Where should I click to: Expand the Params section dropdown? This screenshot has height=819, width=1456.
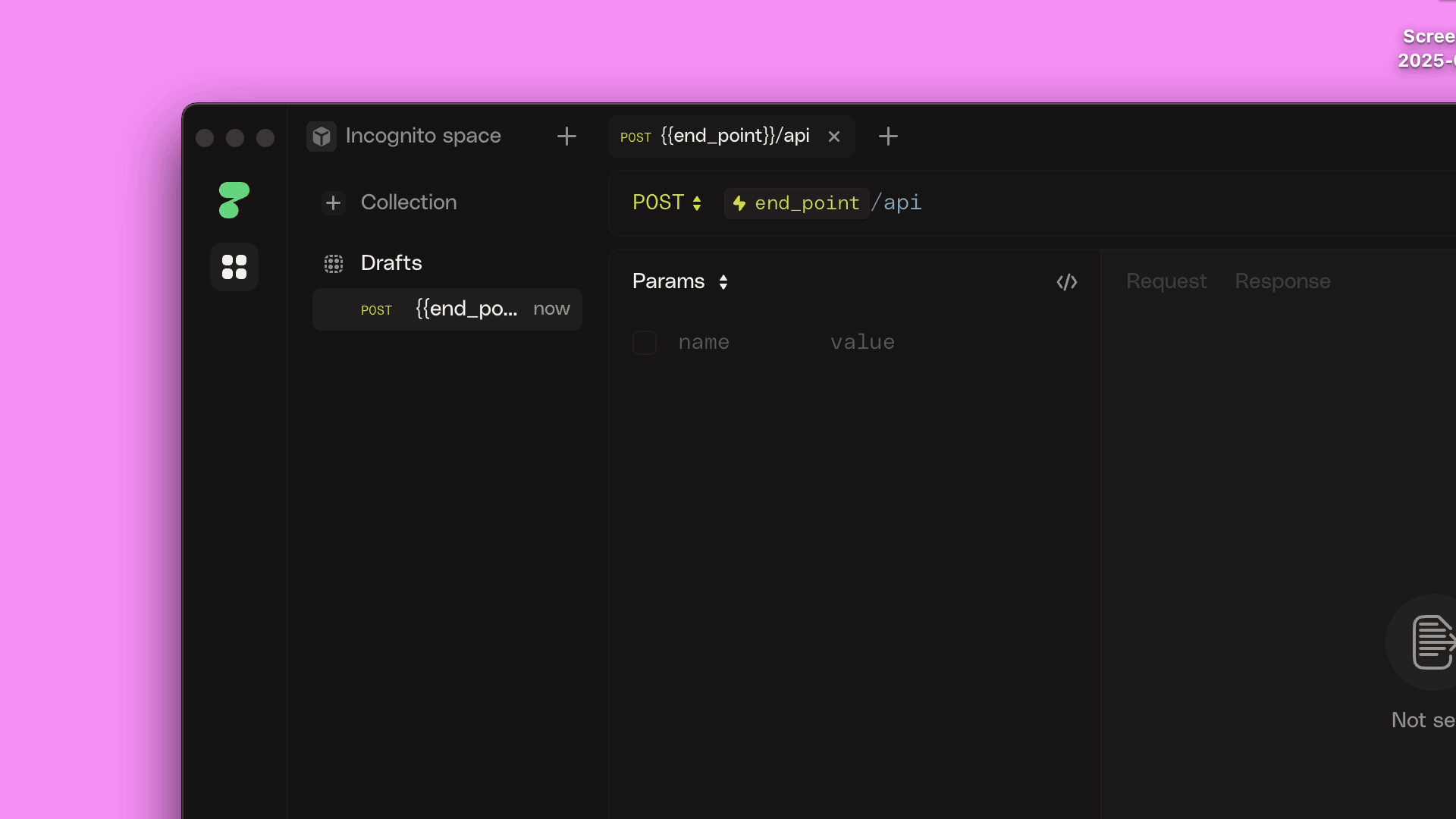(723, 281)
